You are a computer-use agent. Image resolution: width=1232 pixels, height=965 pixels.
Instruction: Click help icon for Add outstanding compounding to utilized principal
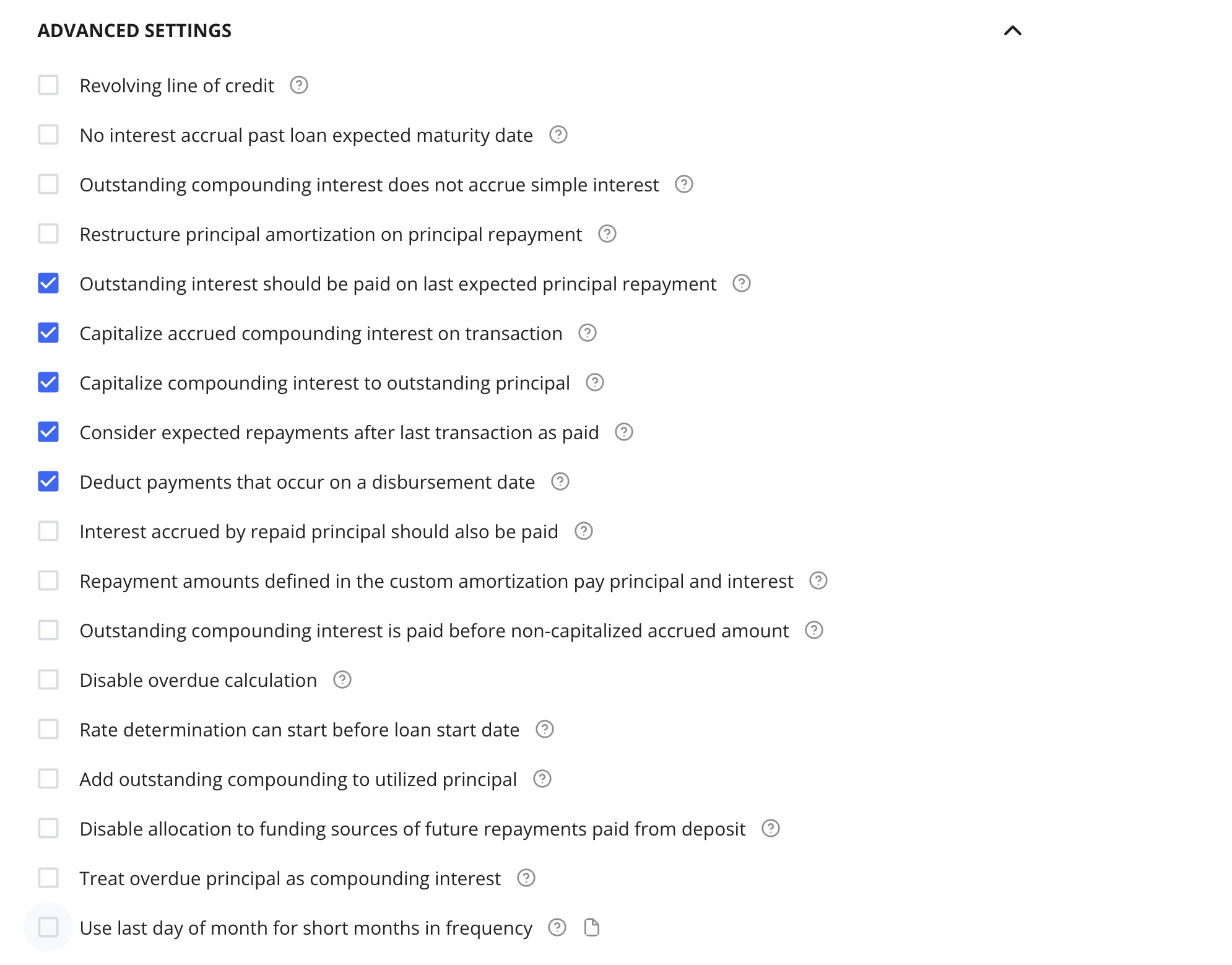542,779
